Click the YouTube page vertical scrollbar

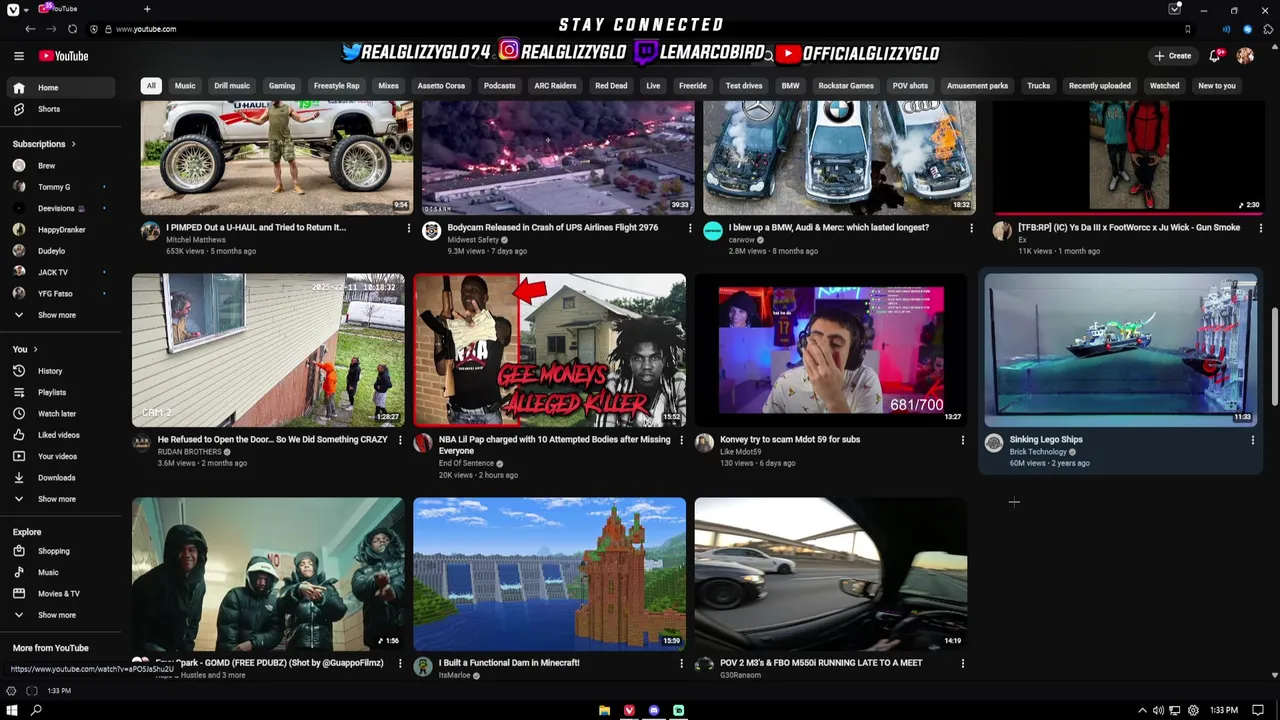point(1274,357)
